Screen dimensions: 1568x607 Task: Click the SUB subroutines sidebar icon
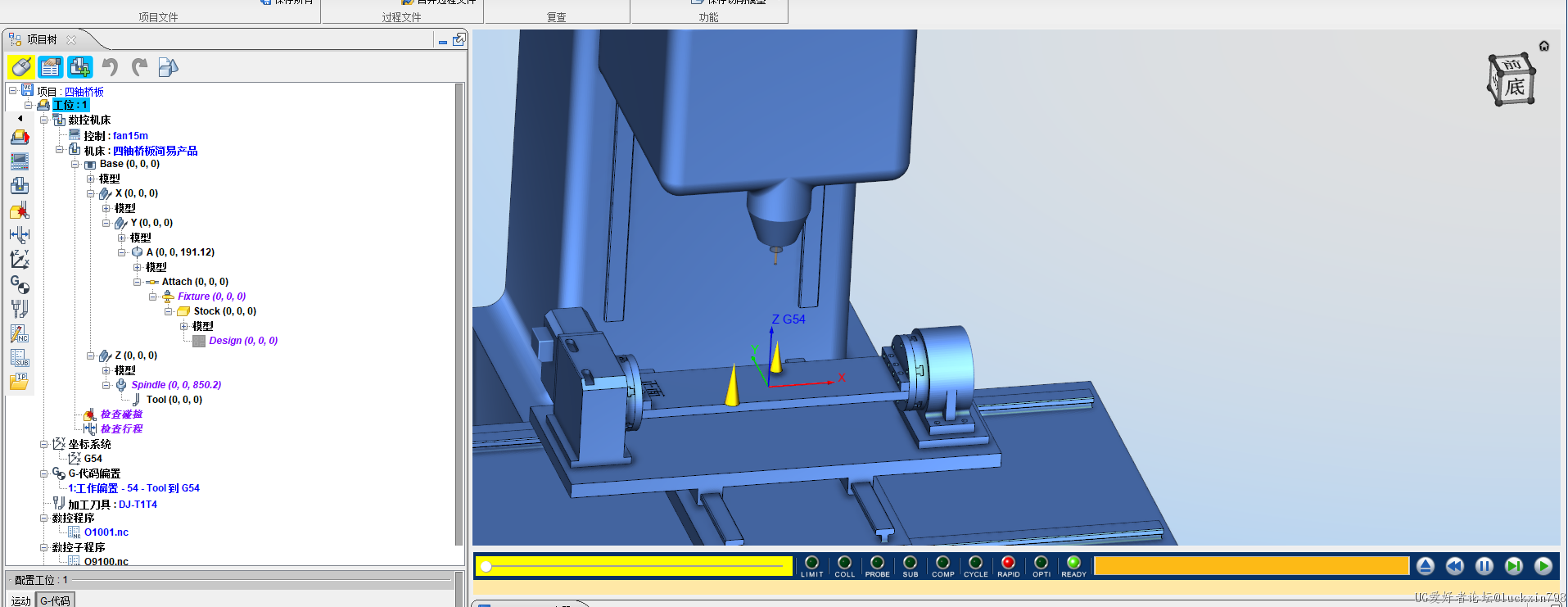(x=20, y=358)
